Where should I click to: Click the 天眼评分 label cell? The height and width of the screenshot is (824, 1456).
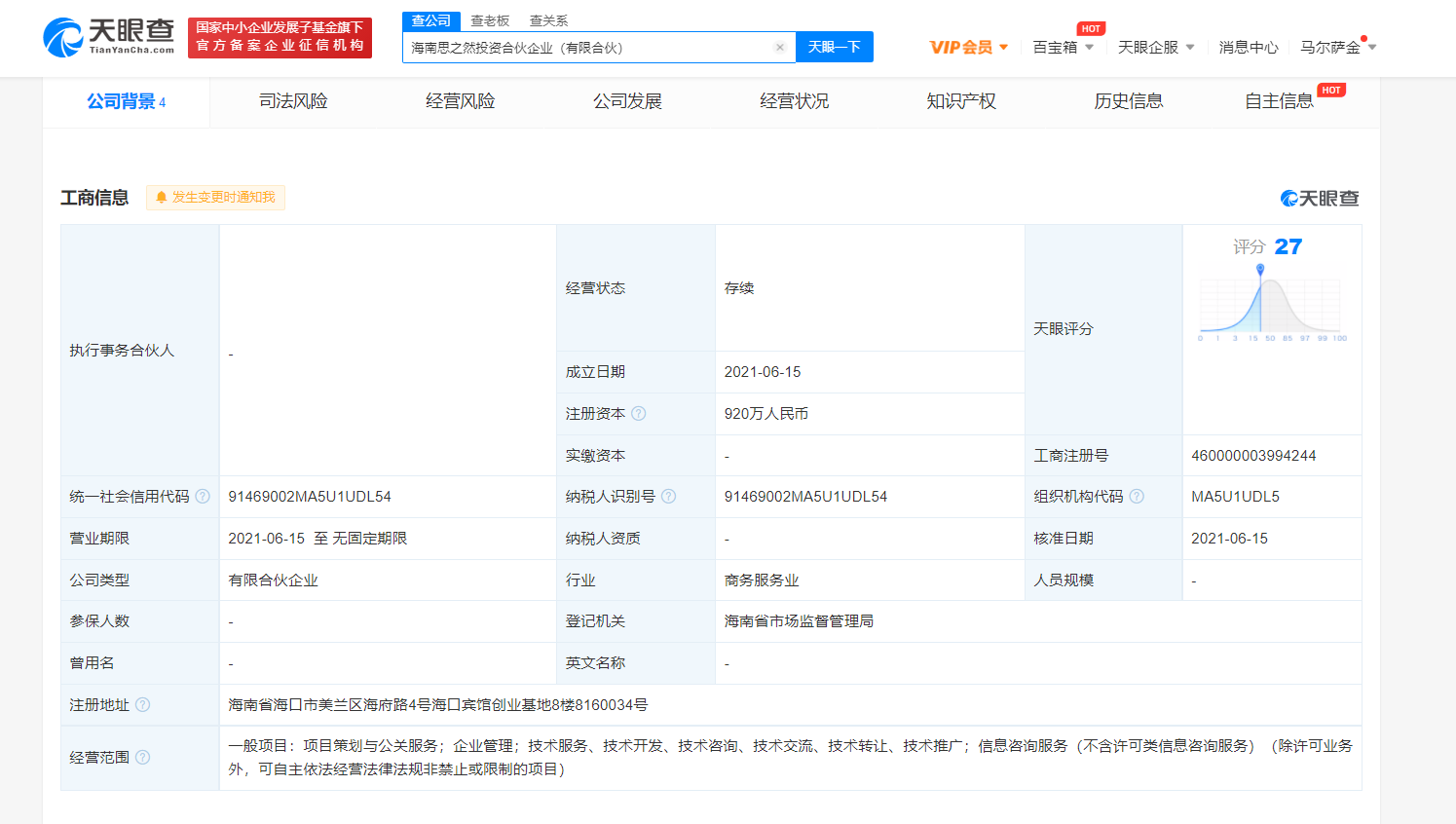(x=1103, y=329)
